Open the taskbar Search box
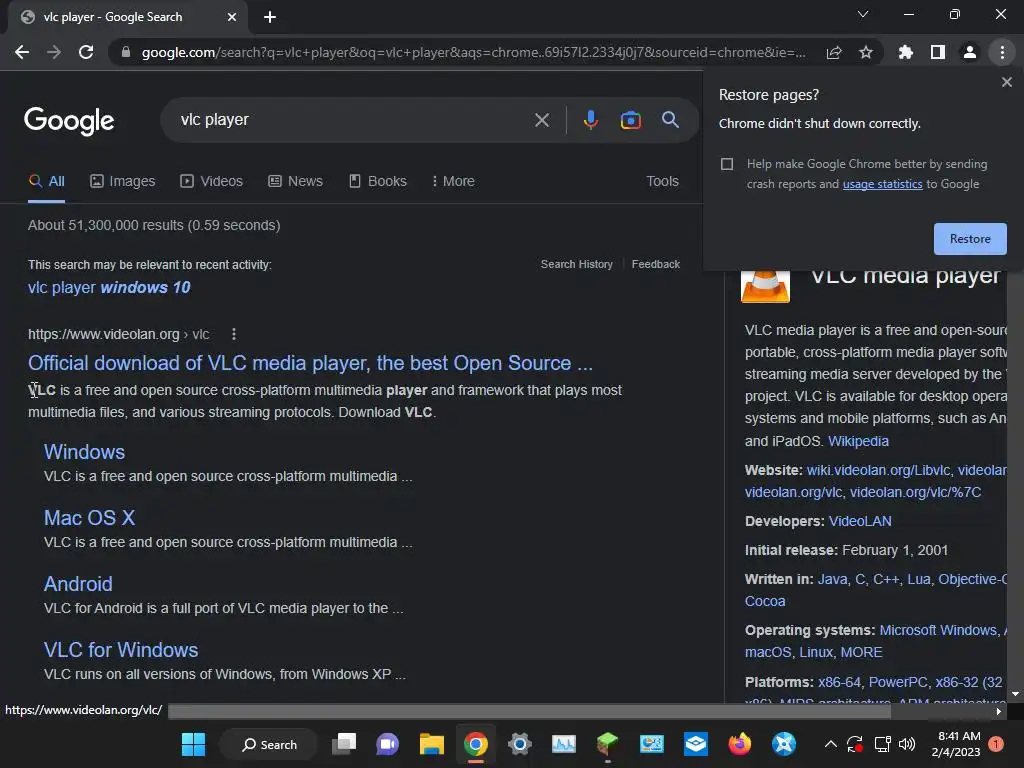1024x768 pixels. click(269, 744)
